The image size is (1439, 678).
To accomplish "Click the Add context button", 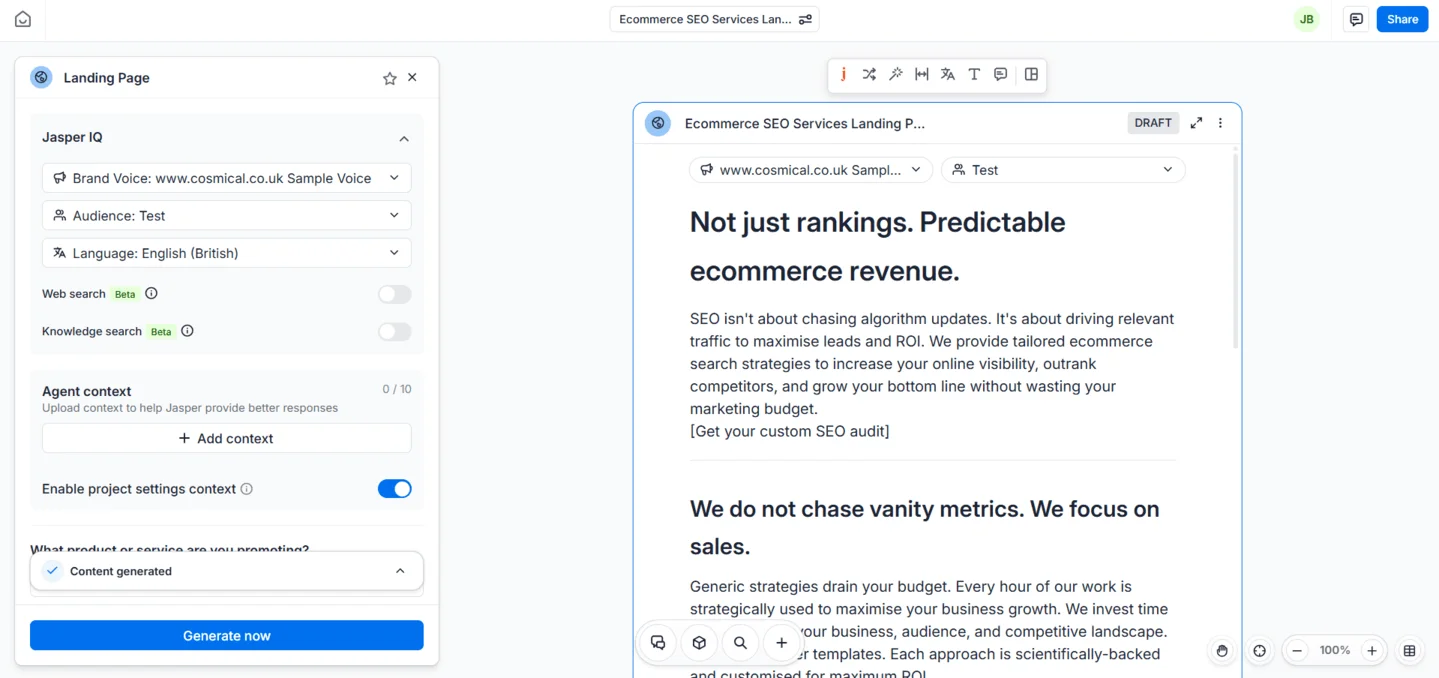I will pyautogui.click(x=226, y=438).
